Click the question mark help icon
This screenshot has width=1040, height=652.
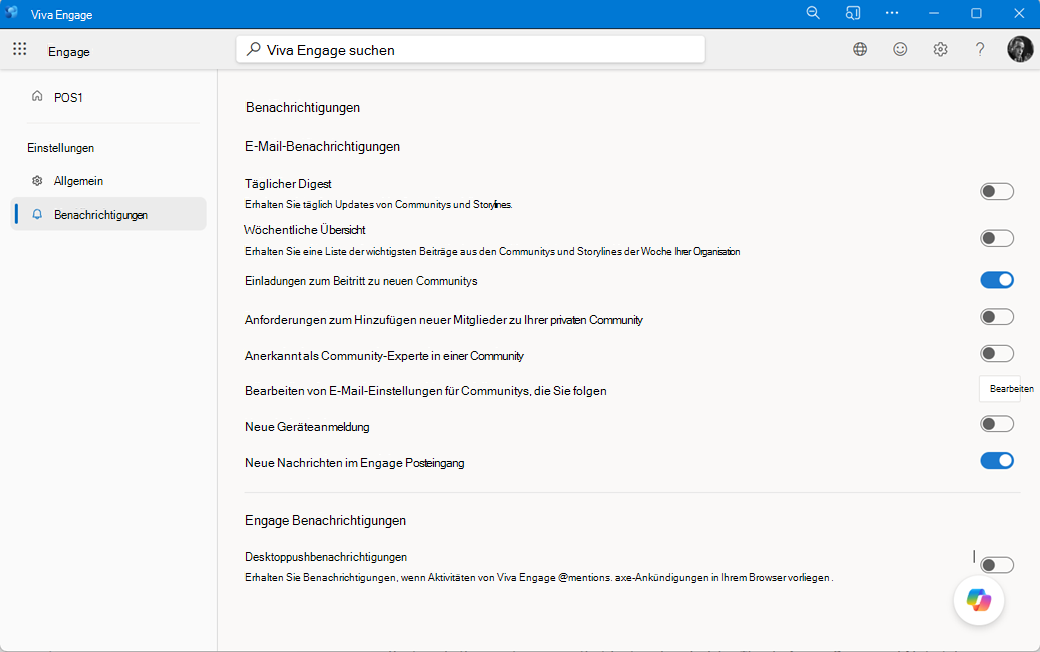(x=980, y=49)
